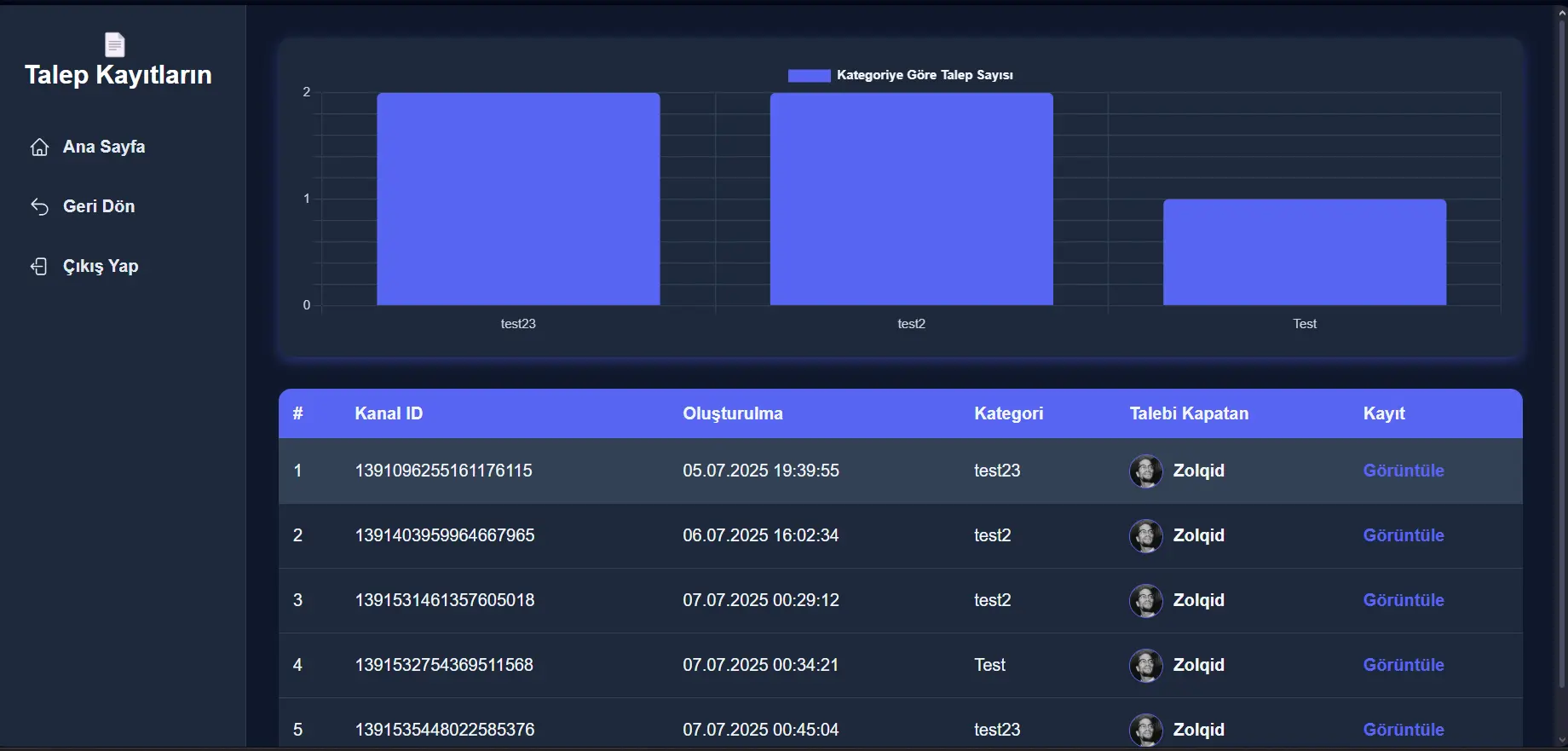
Task: Click Zolqid's avatar in row 5
Action: tap(1145, 730)
